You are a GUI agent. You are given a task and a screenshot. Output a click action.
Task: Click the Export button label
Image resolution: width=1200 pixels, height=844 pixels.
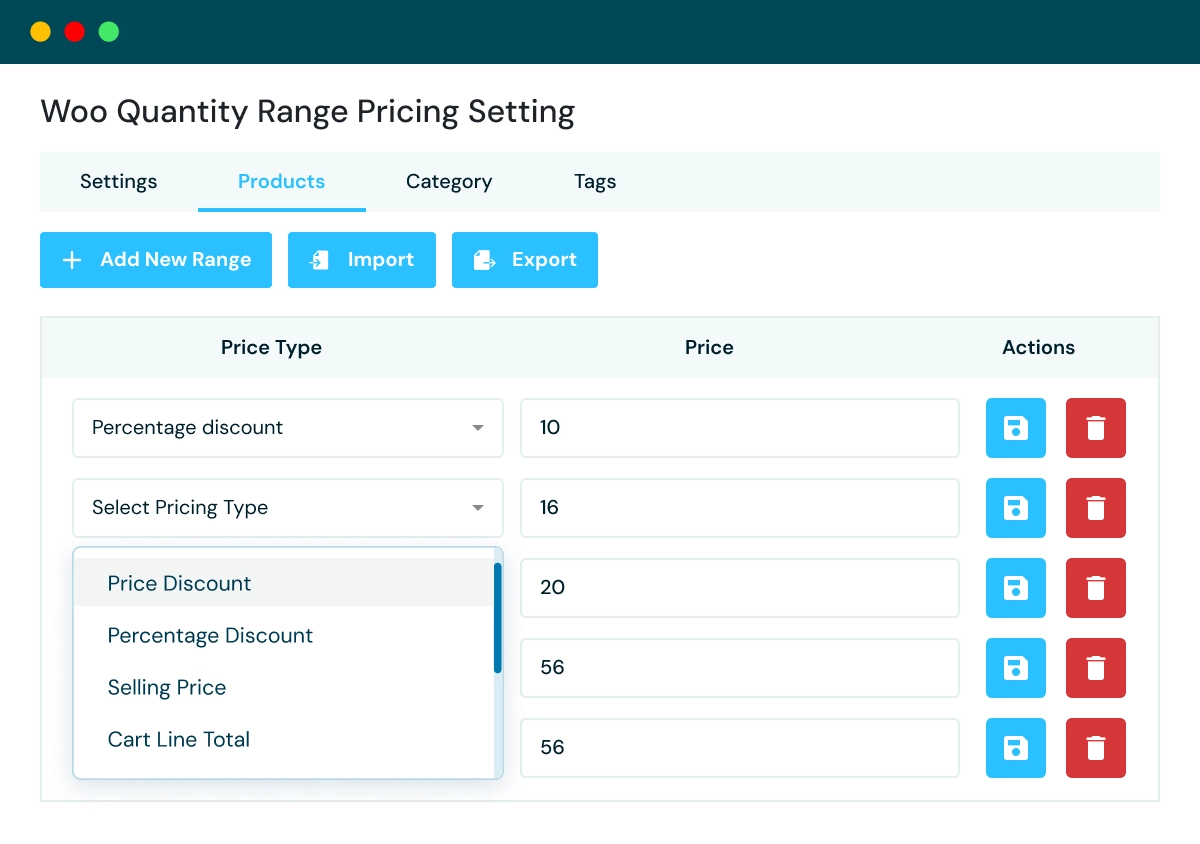pyautogui.click(x=544, y=260)
